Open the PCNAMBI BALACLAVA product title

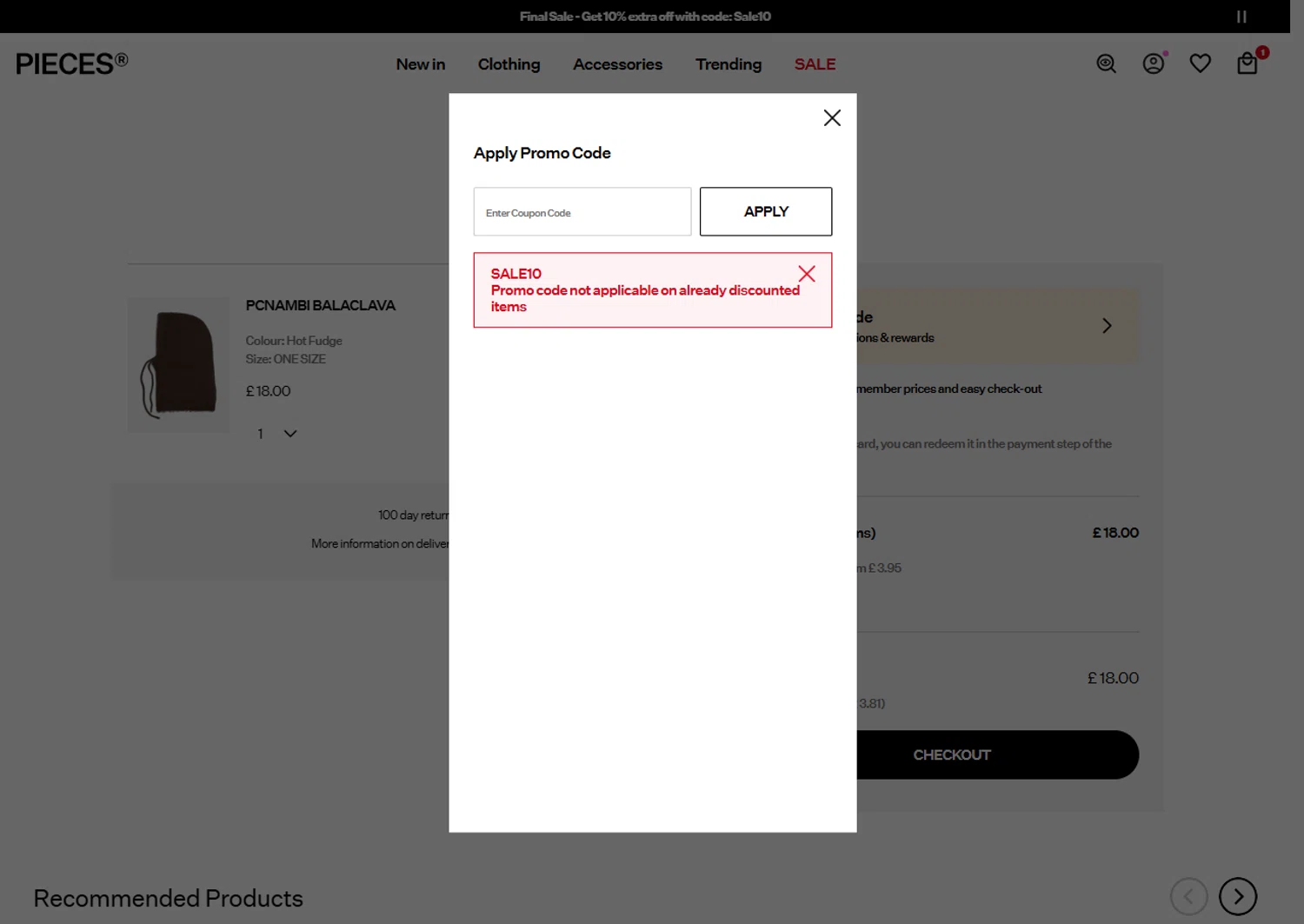(320, 306)
